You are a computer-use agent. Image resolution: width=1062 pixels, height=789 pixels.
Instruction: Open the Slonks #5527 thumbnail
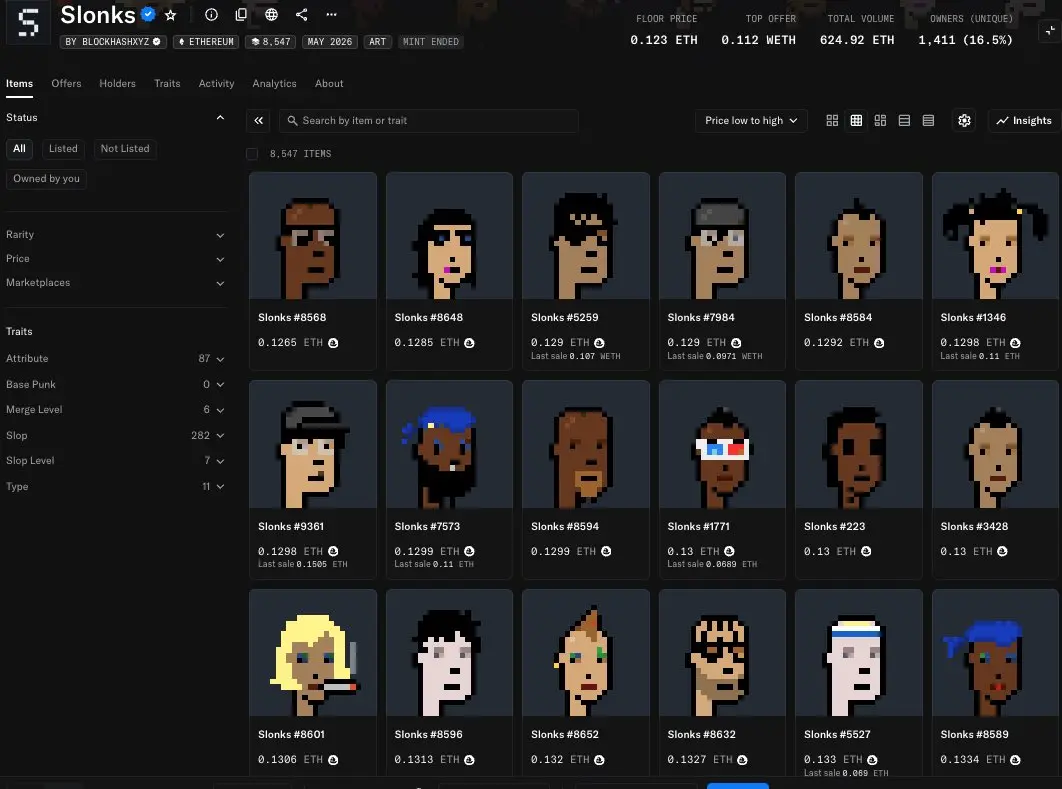click(x=859, y=653)
